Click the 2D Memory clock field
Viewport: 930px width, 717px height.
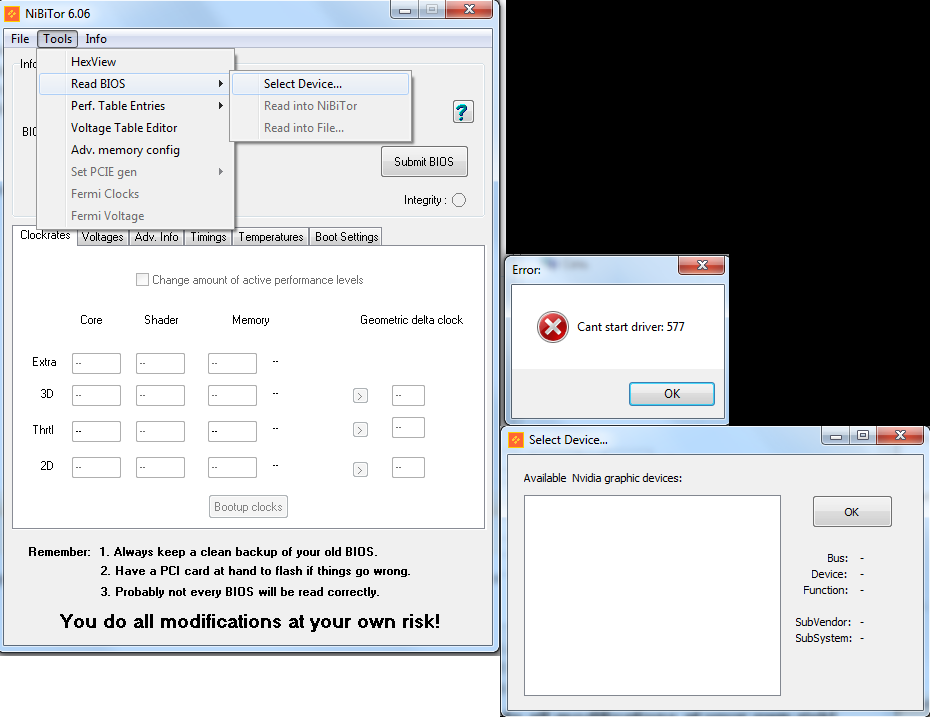point(232,467)
